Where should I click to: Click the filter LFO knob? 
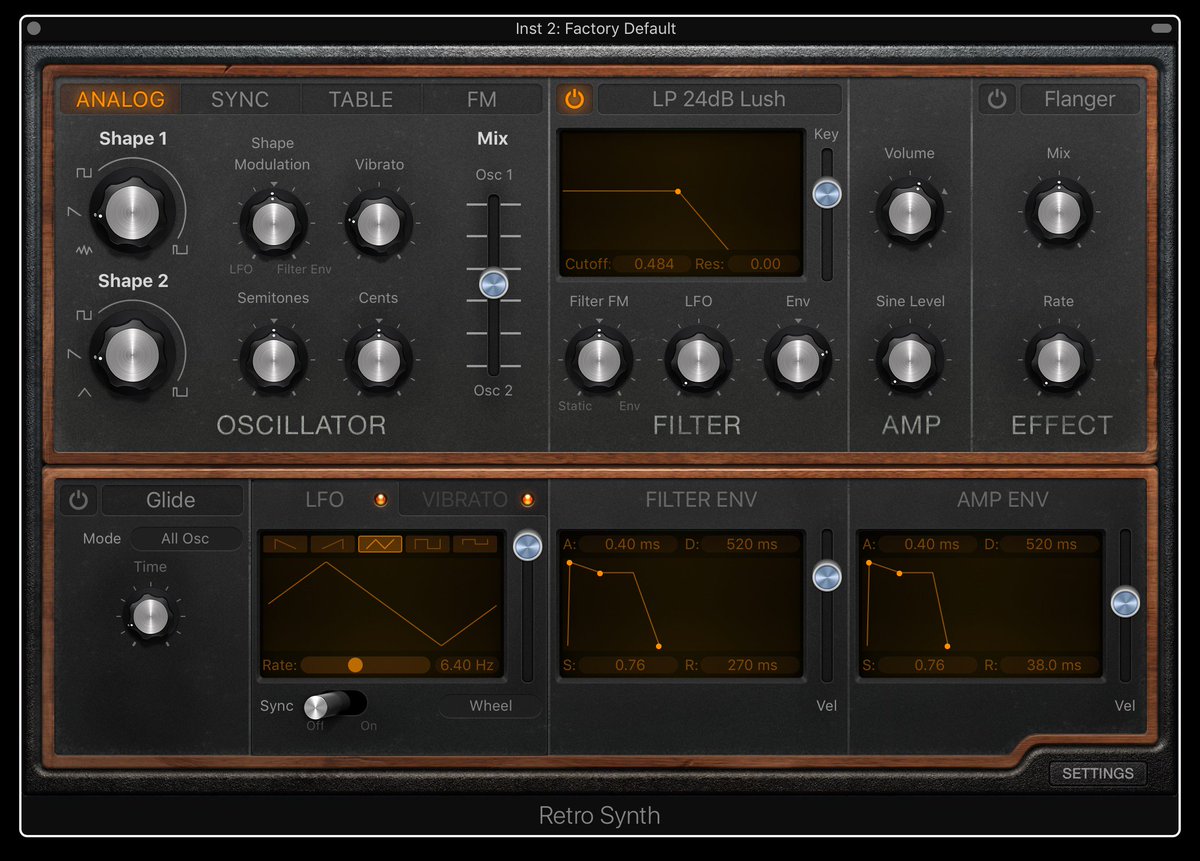[x=698, y=359]
